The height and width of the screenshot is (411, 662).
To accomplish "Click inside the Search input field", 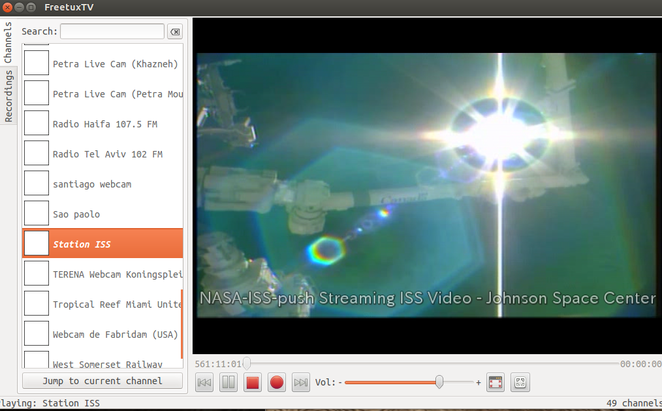I will click(x=112, y=32).
